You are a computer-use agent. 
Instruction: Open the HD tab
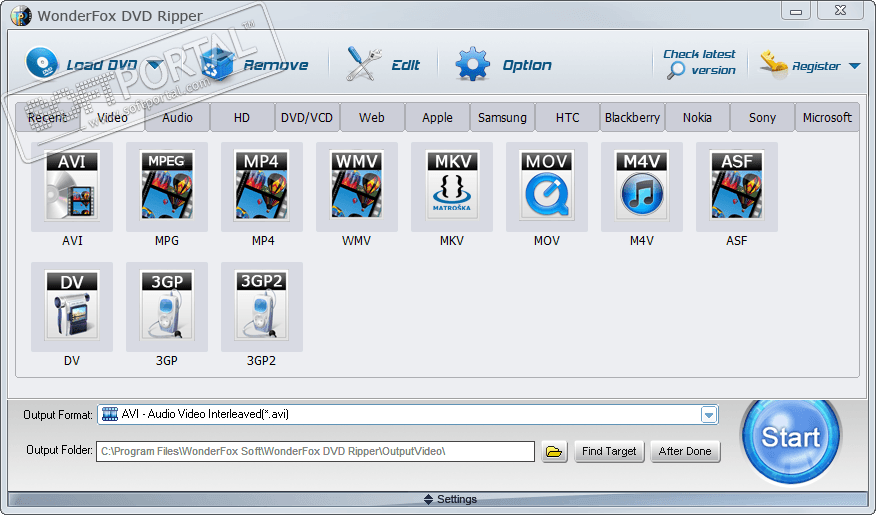click(242, 117)
